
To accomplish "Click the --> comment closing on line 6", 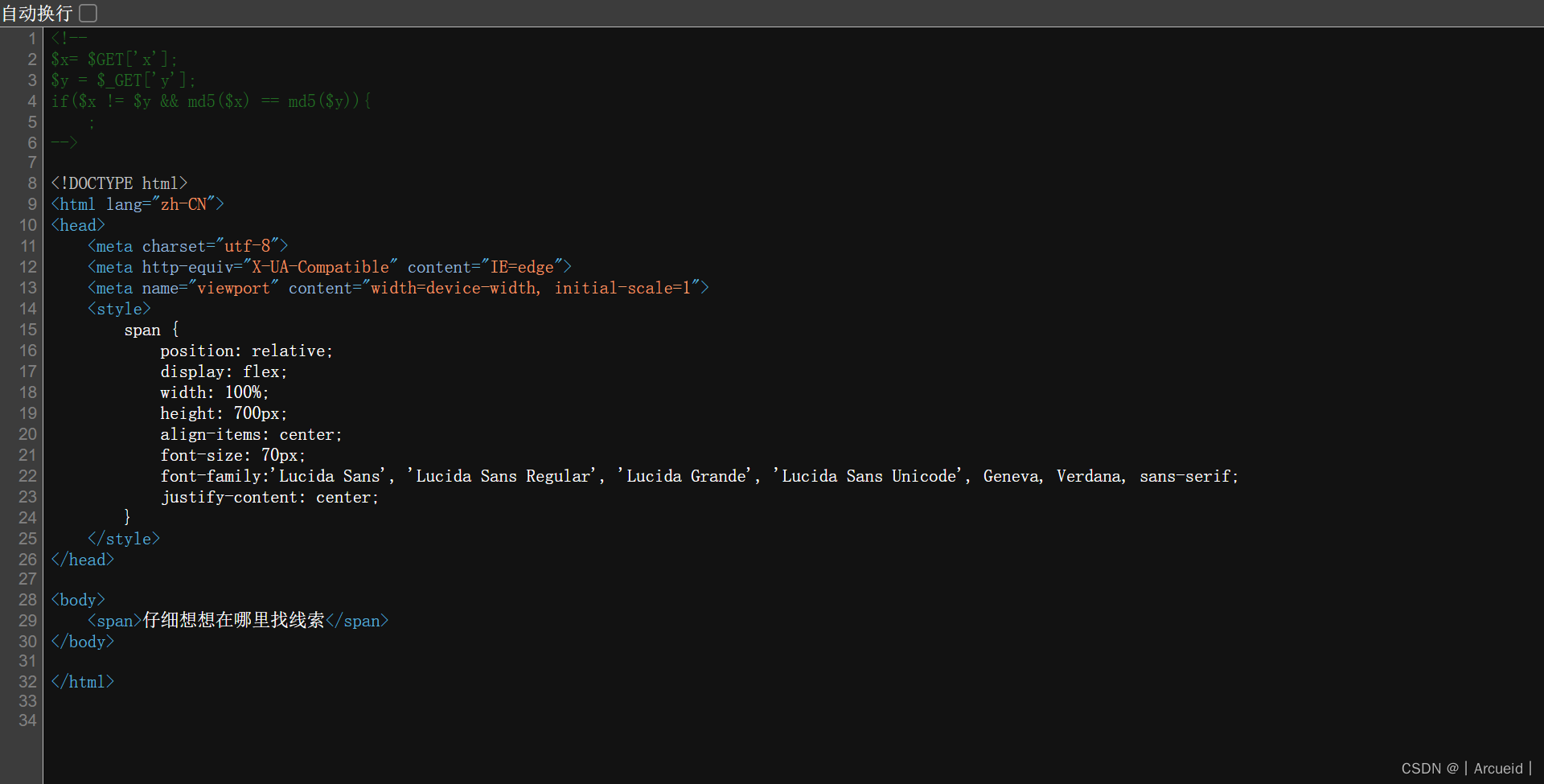I will point(64,143).
